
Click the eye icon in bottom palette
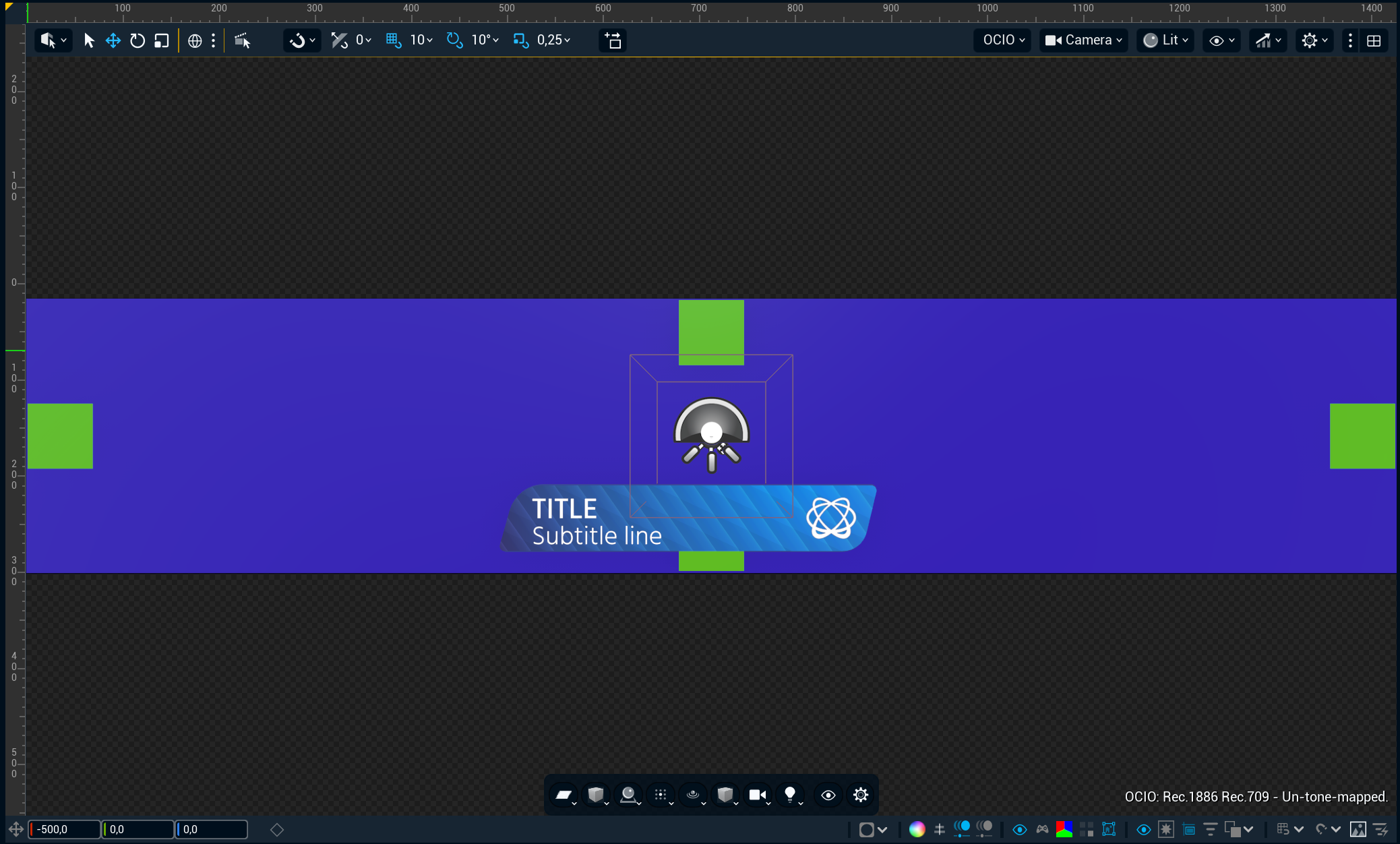pos(828,795)
